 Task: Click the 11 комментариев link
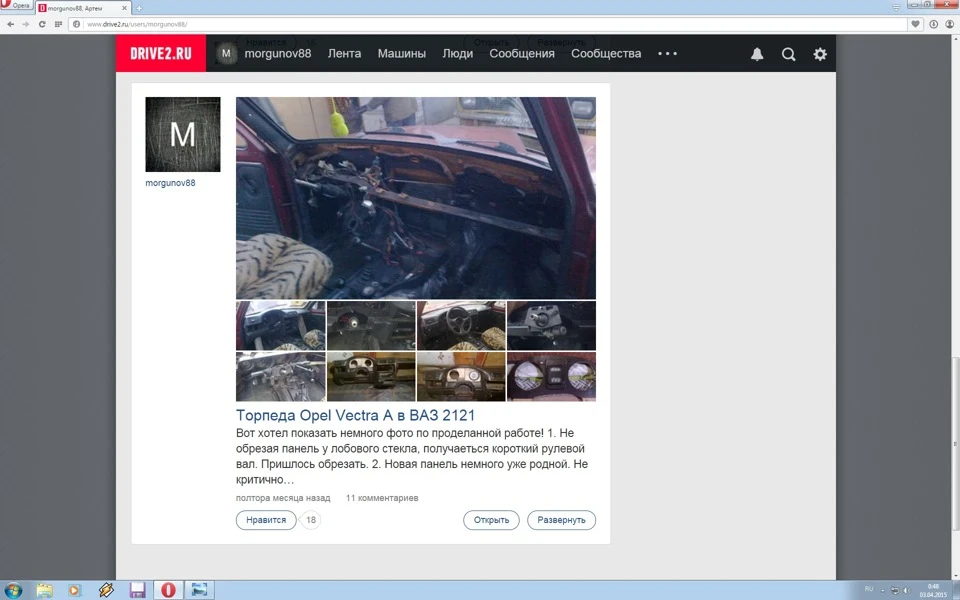(382, 498)
